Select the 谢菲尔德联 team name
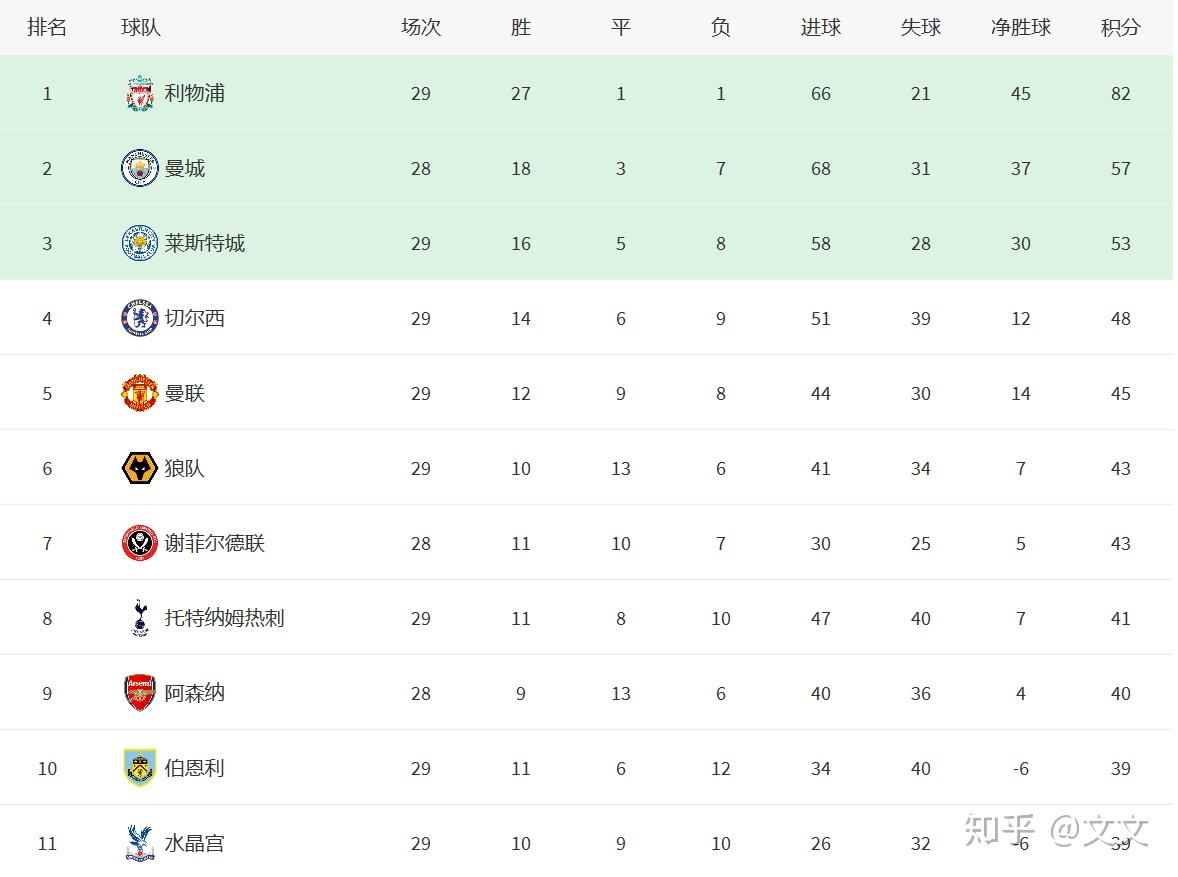1178x877 pixels. pos(214,543)
